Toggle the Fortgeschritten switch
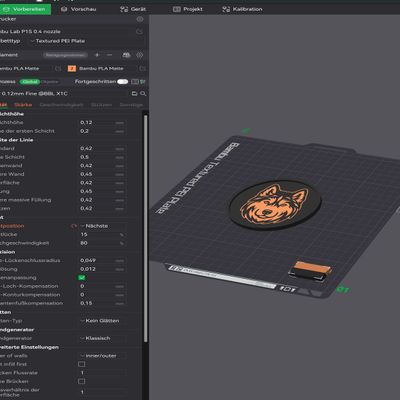This screenshot has width=400, height=400. point(122,82)
